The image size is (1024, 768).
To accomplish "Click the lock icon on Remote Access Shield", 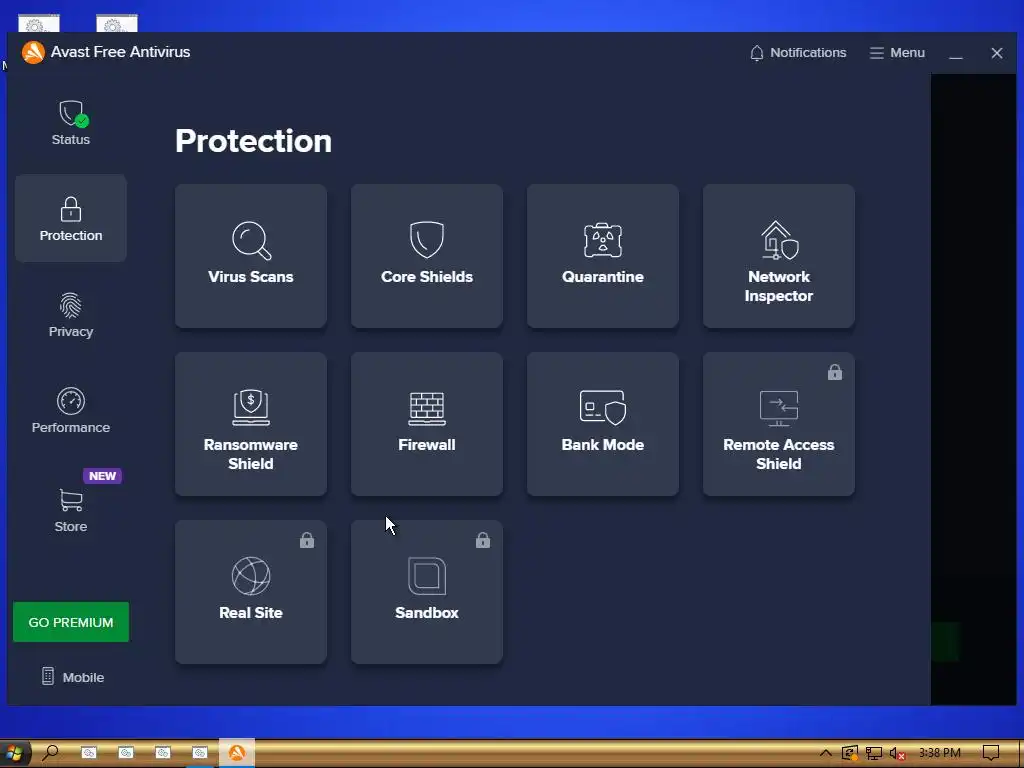I will pyautogui.click(x=835, y=372).
